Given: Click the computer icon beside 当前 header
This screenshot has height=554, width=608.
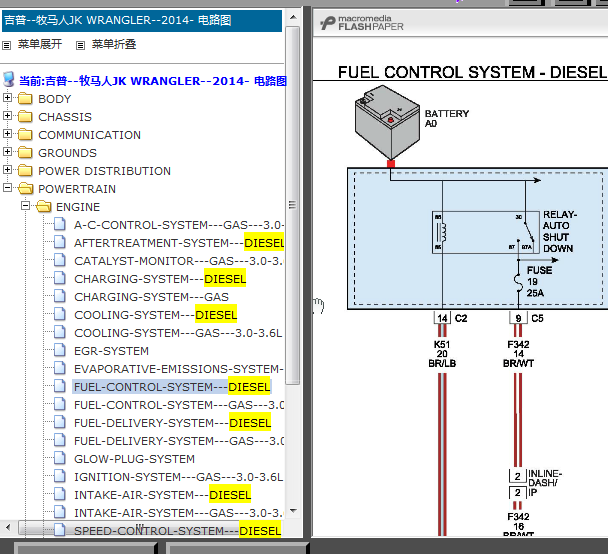Looking at the screenshot, I should coord(9,79).
